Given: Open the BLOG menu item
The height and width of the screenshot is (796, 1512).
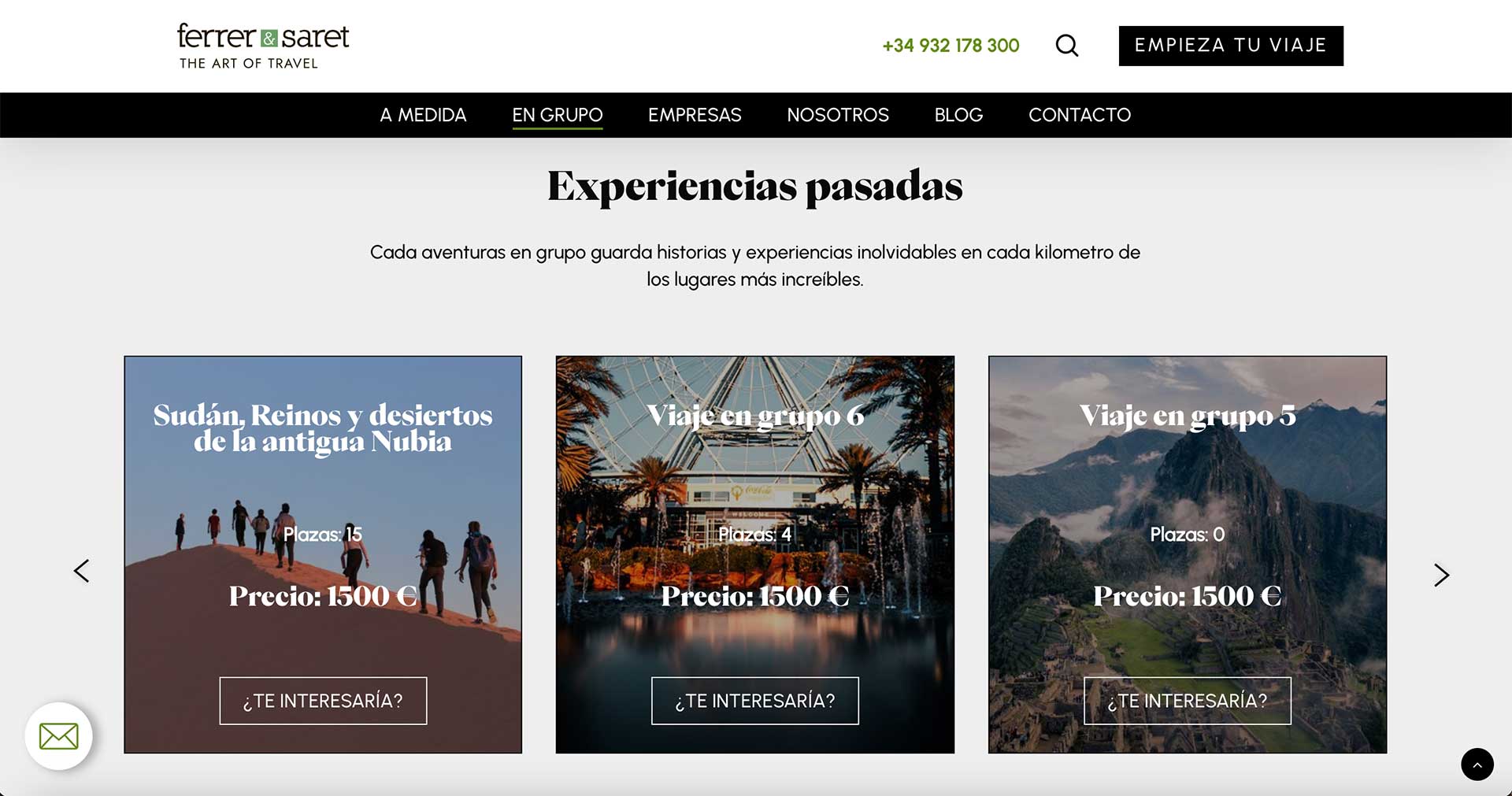Looking at the screenshot, I should coord(958,115).
